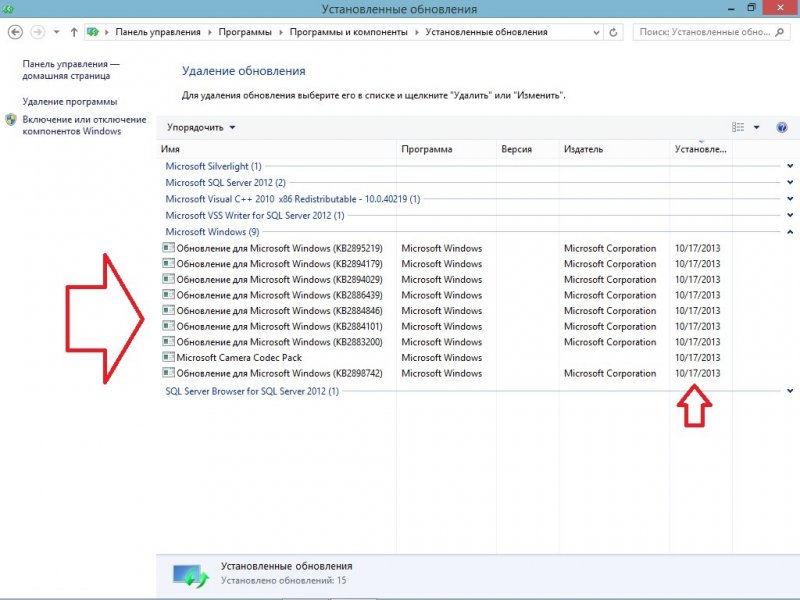Screen dimensions: 800x600
Task: Click the Microsoft Silverlight (1) group title
Action: tap(213, 166)
